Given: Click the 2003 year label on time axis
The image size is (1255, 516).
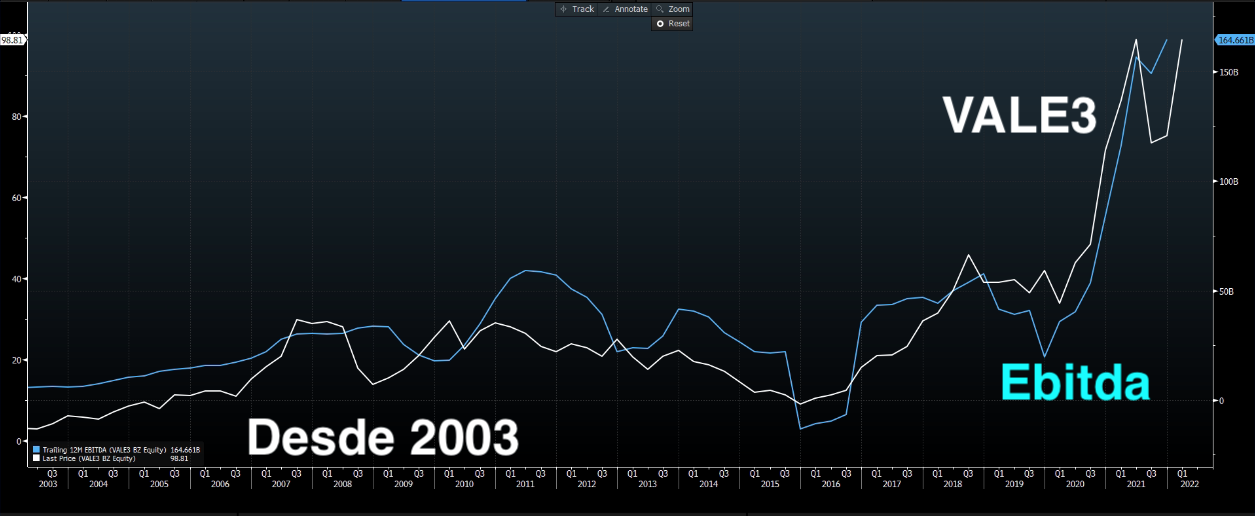Looking at the screenshot, I should point(48,484).
